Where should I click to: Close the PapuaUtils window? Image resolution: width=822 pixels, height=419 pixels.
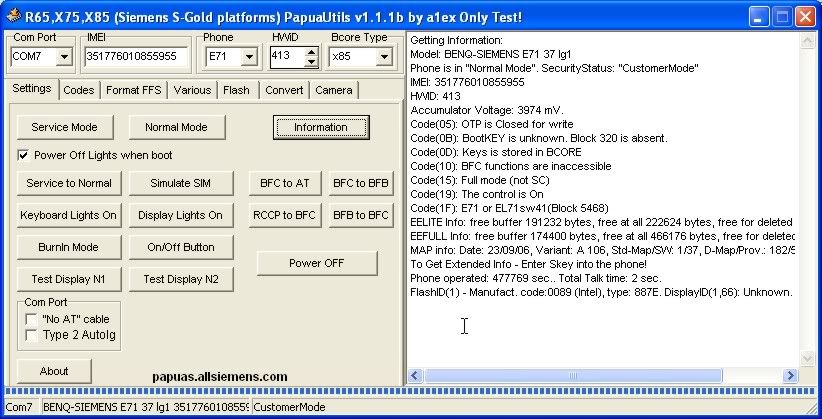(x=805, y=17)
